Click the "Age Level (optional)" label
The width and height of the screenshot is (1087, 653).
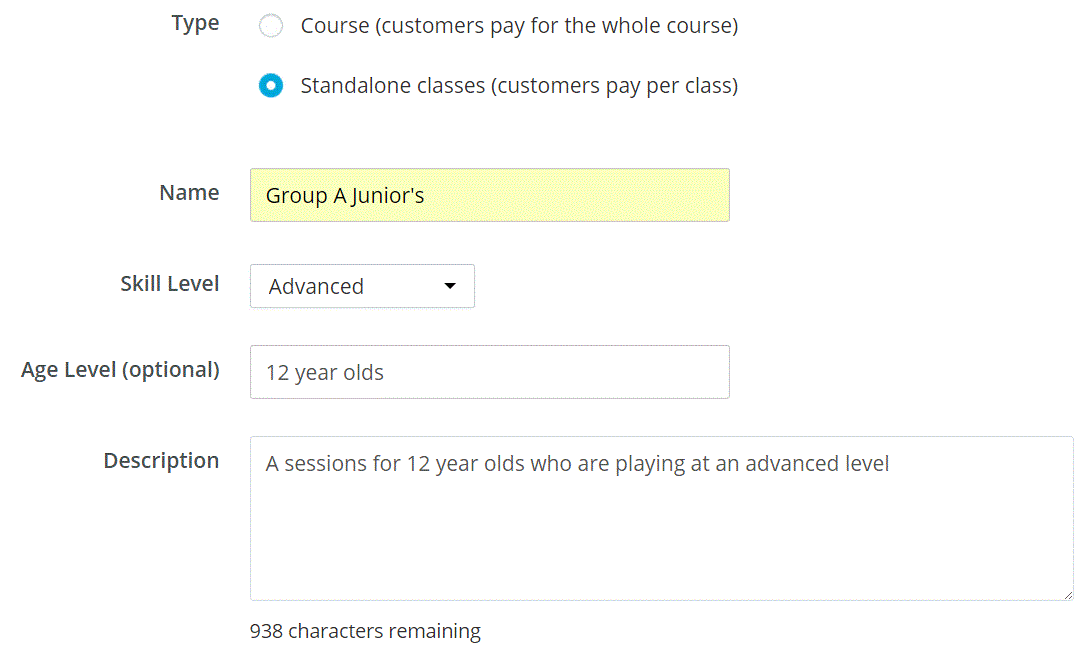[120, 370]
